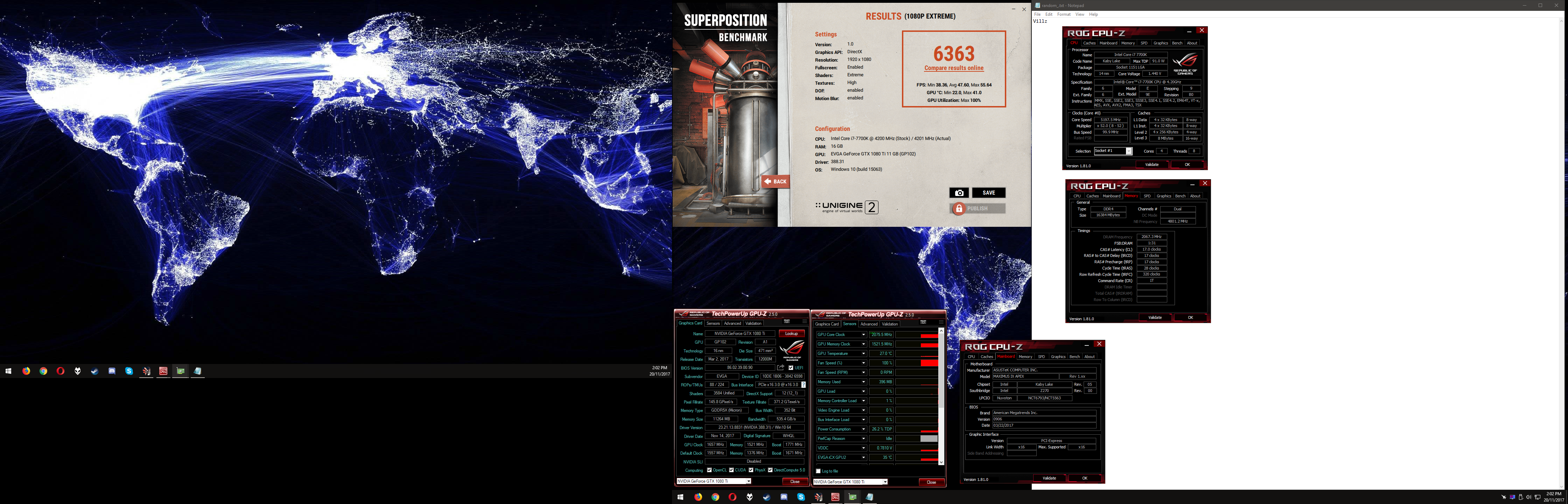The height and width of the screenshot is (504, 1568).
Task: Expand the GPU Core Clock sensor dropdown
Action: coord(863,335)
